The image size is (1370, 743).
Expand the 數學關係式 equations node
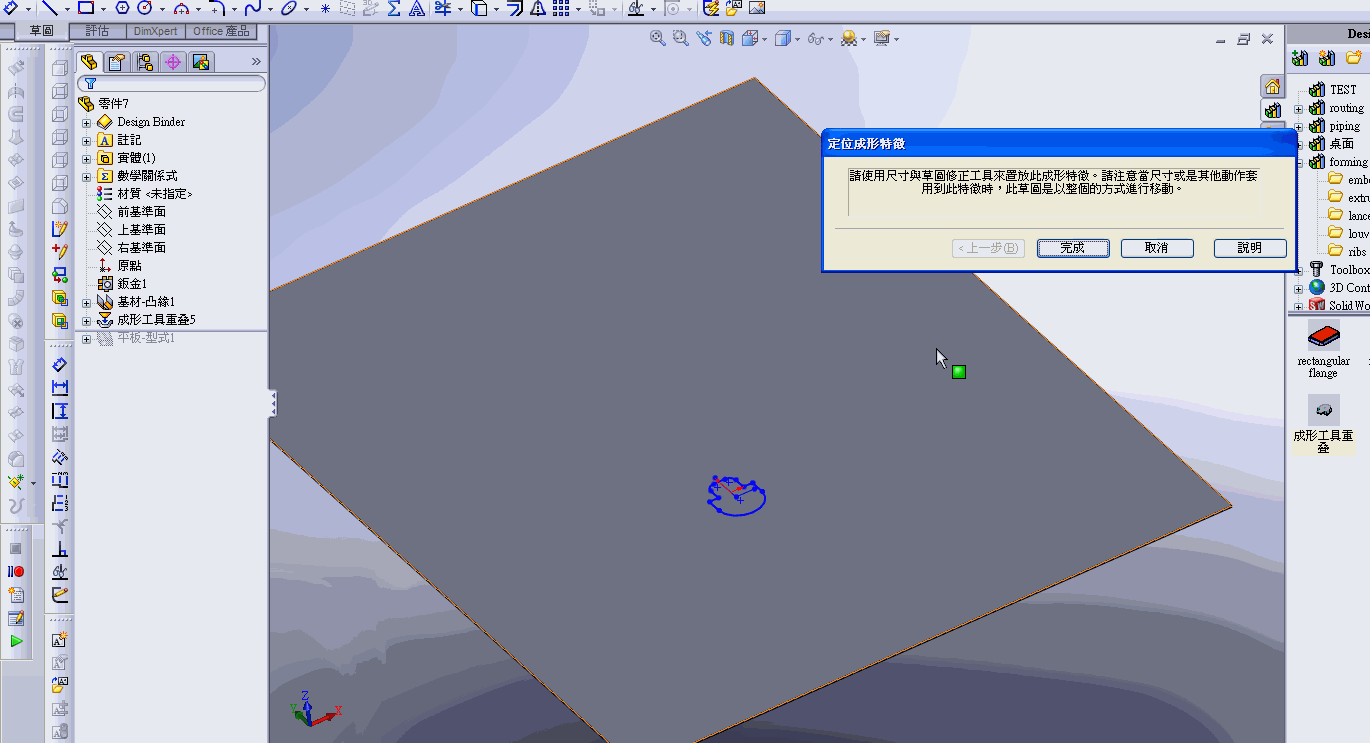pos(87,177)
